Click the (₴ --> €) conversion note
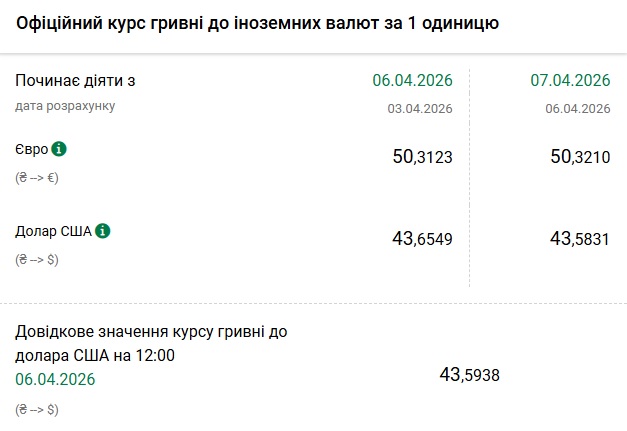Screen dimensions: 627x431 pos(38,177)
